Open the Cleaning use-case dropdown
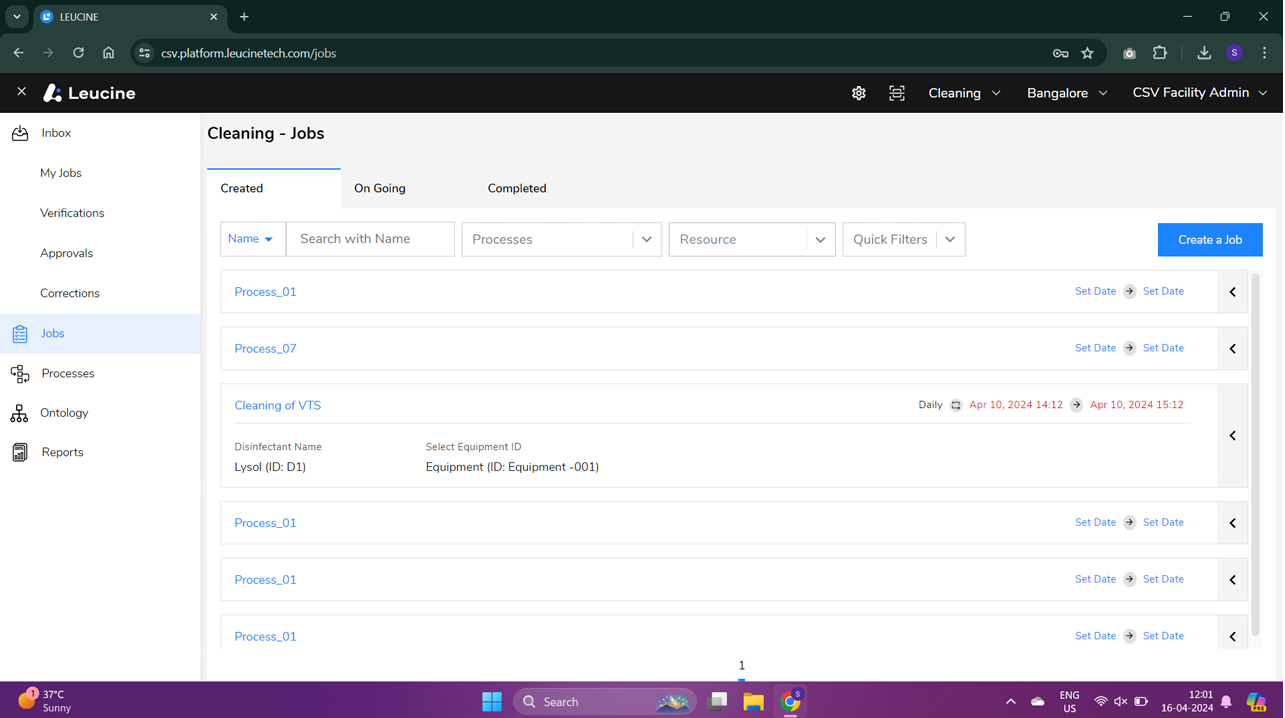Screen dimensions: 1285x718 [964, 93]
